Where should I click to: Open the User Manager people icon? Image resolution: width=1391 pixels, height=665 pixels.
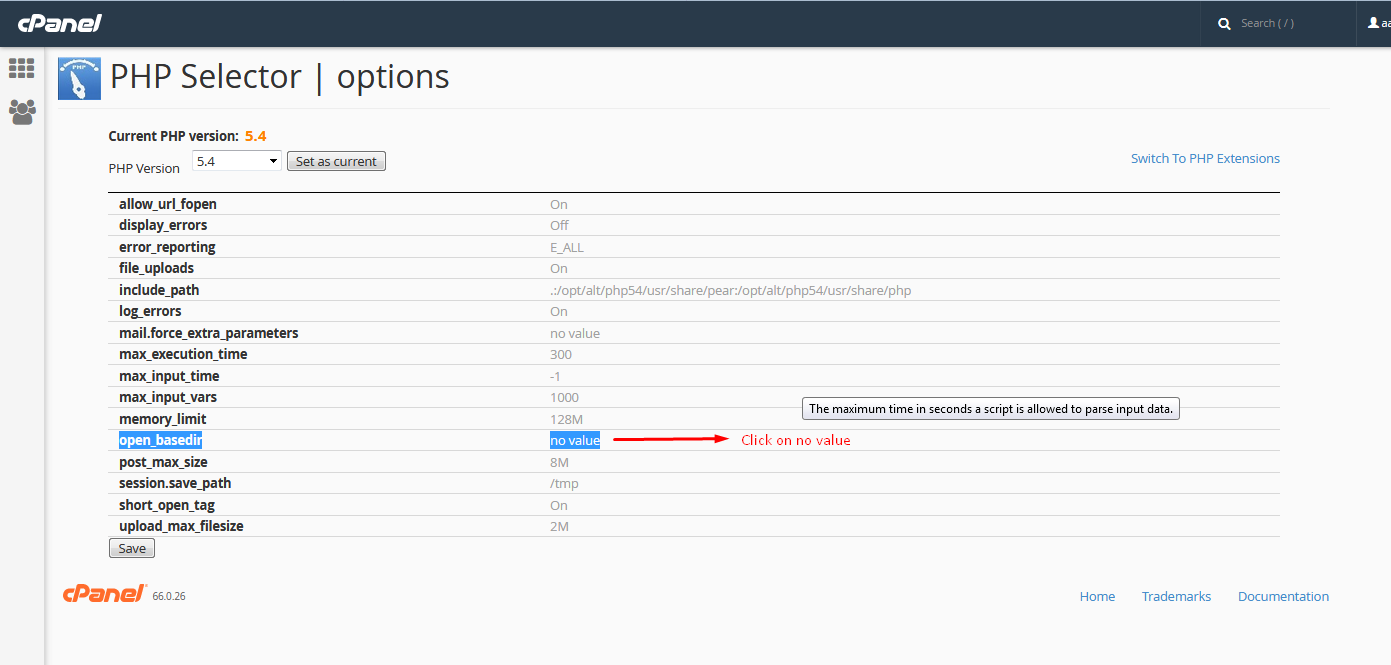point(22,111)
